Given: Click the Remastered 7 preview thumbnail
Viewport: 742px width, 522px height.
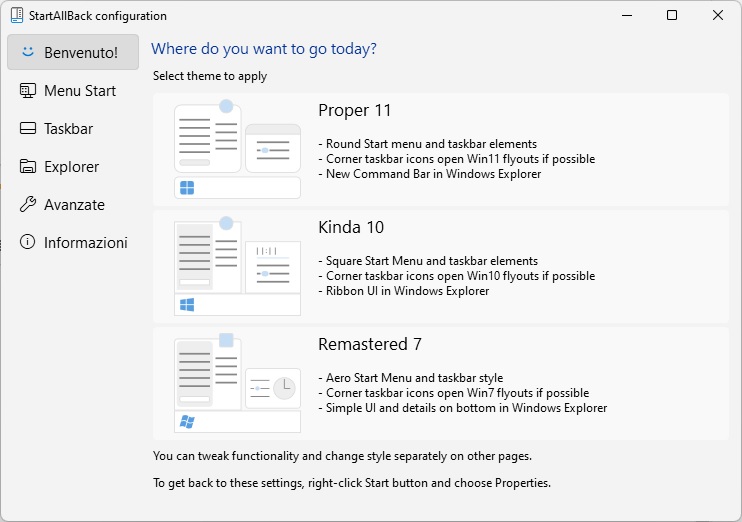Looking at the screenshot, I should pos(238,383).
